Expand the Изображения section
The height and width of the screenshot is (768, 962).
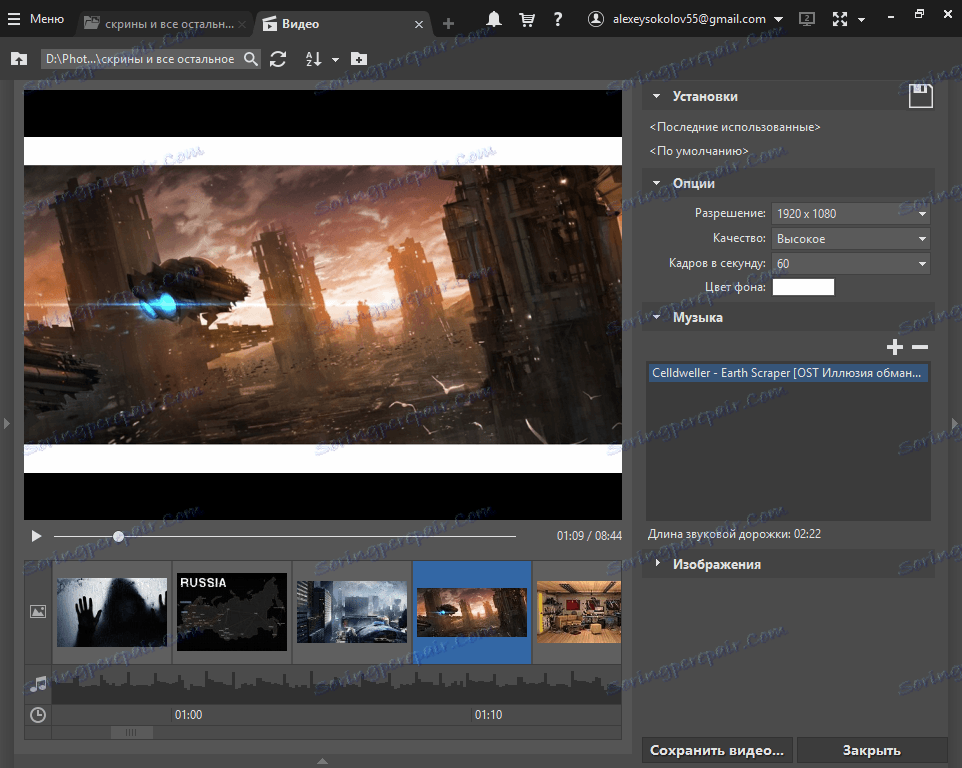[x=716, y=564]
